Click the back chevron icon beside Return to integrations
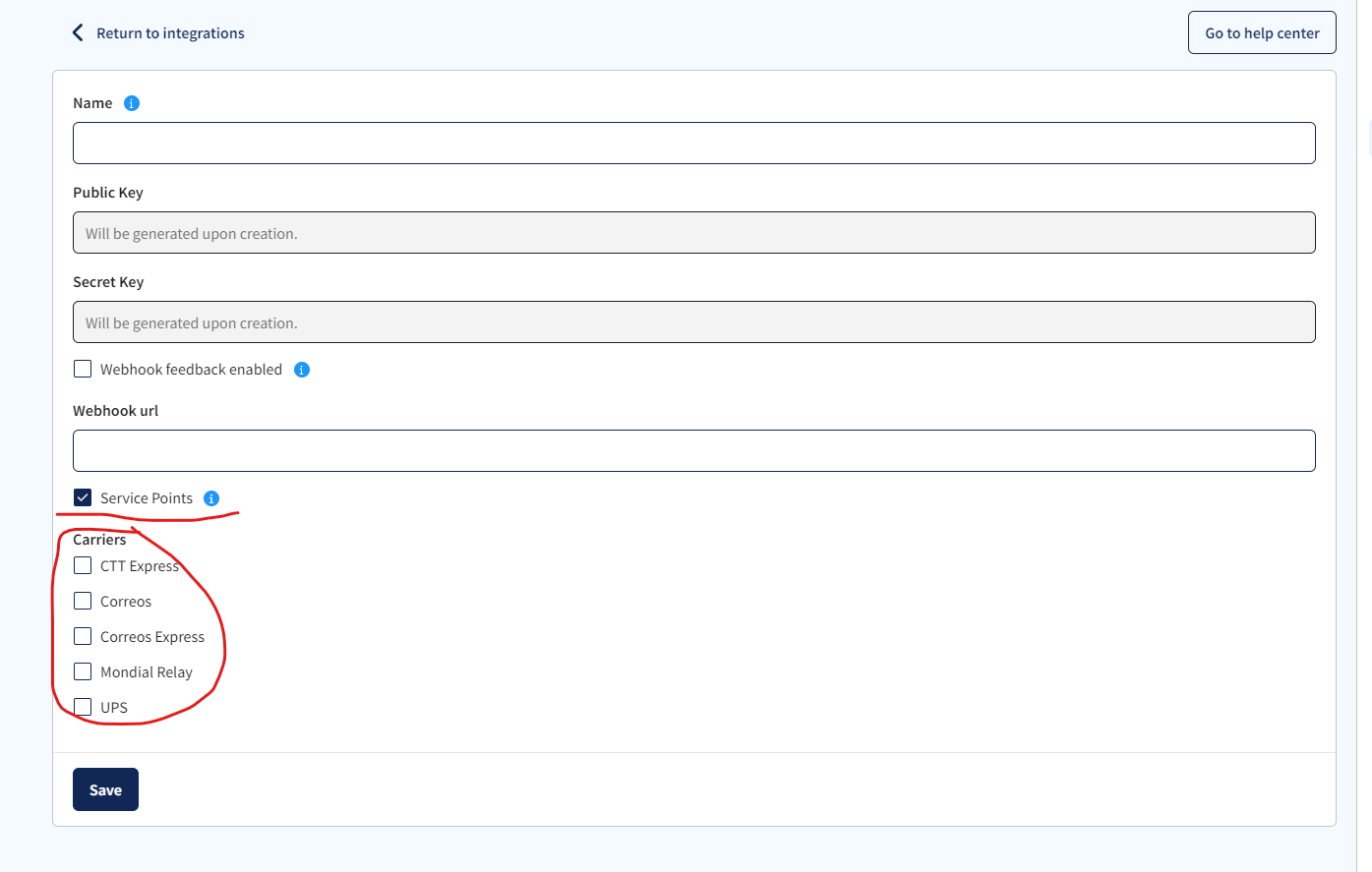Screen dimensions: 1372x872 coord(78,32)
